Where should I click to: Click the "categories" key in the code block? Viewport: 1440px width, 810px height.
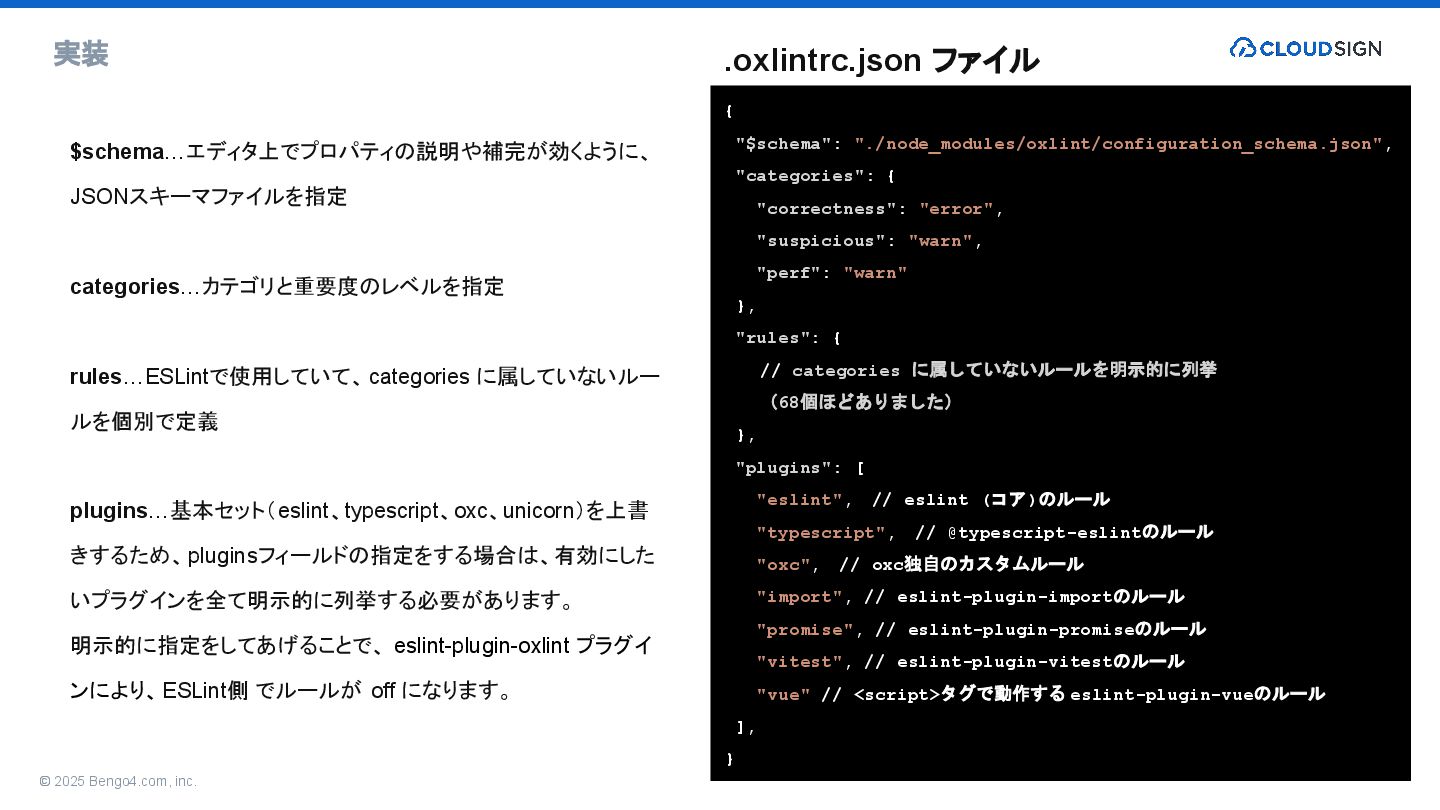(x=800, y=176)
